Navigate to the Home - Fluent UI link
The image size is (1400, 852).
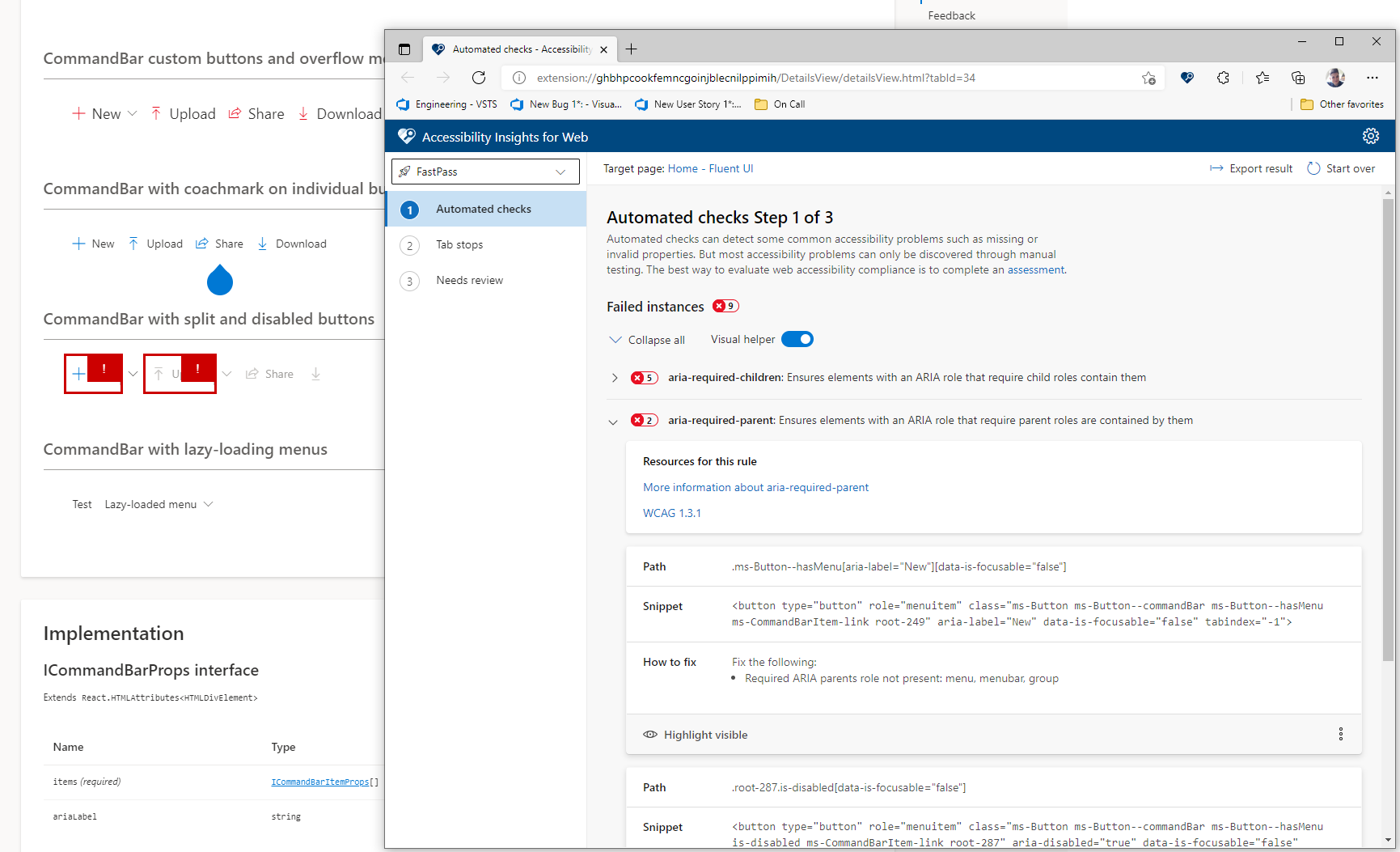(710, 168)
